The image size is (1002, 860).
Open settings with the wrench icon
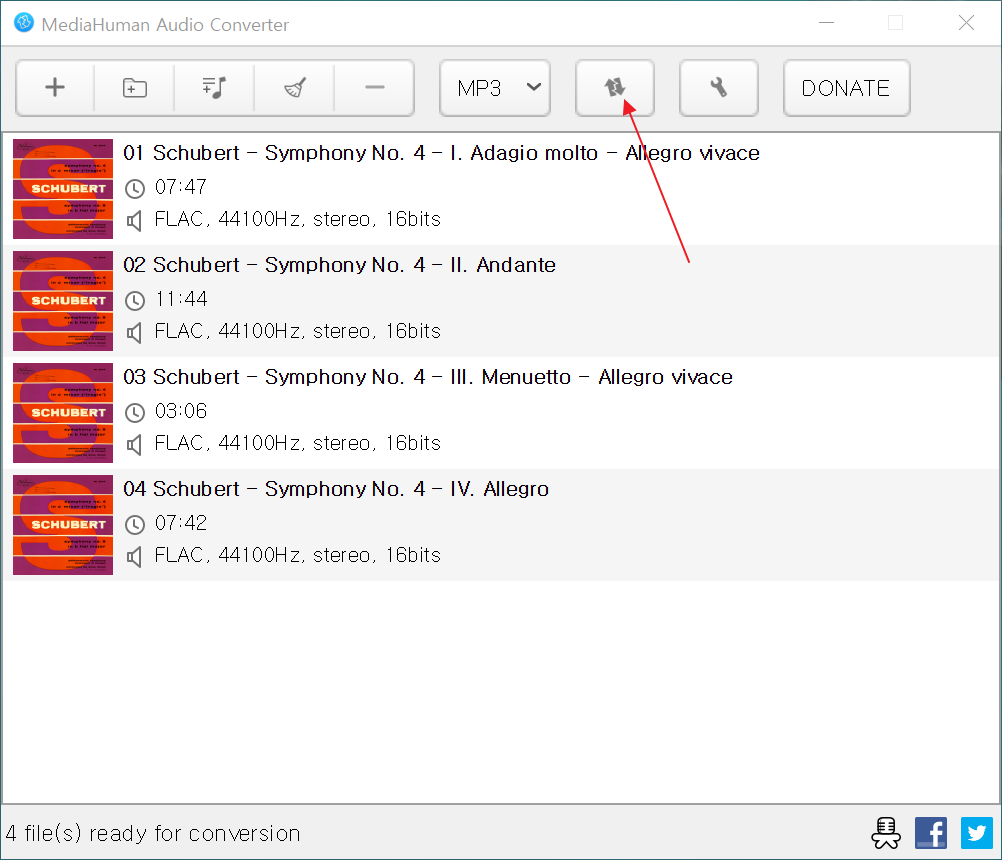(x=719, y=88)
